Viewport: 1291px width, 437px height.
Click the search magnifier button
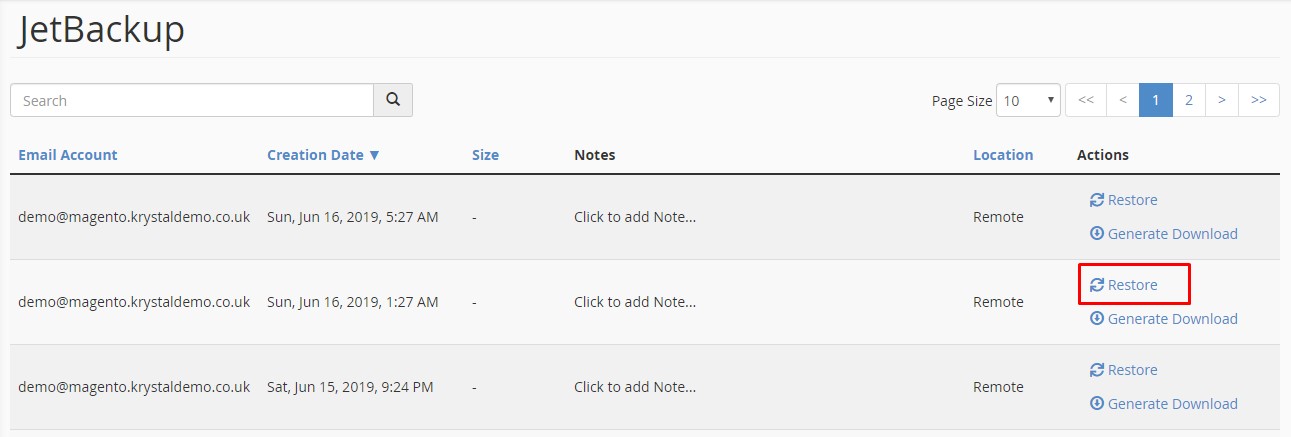[x=393, y=100]
